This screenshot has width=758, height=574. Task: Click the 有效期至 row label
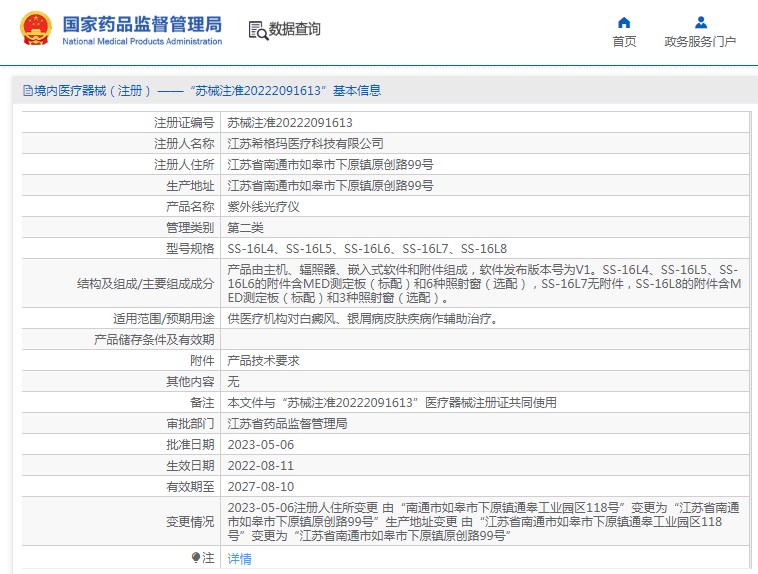tap(190, 487)
